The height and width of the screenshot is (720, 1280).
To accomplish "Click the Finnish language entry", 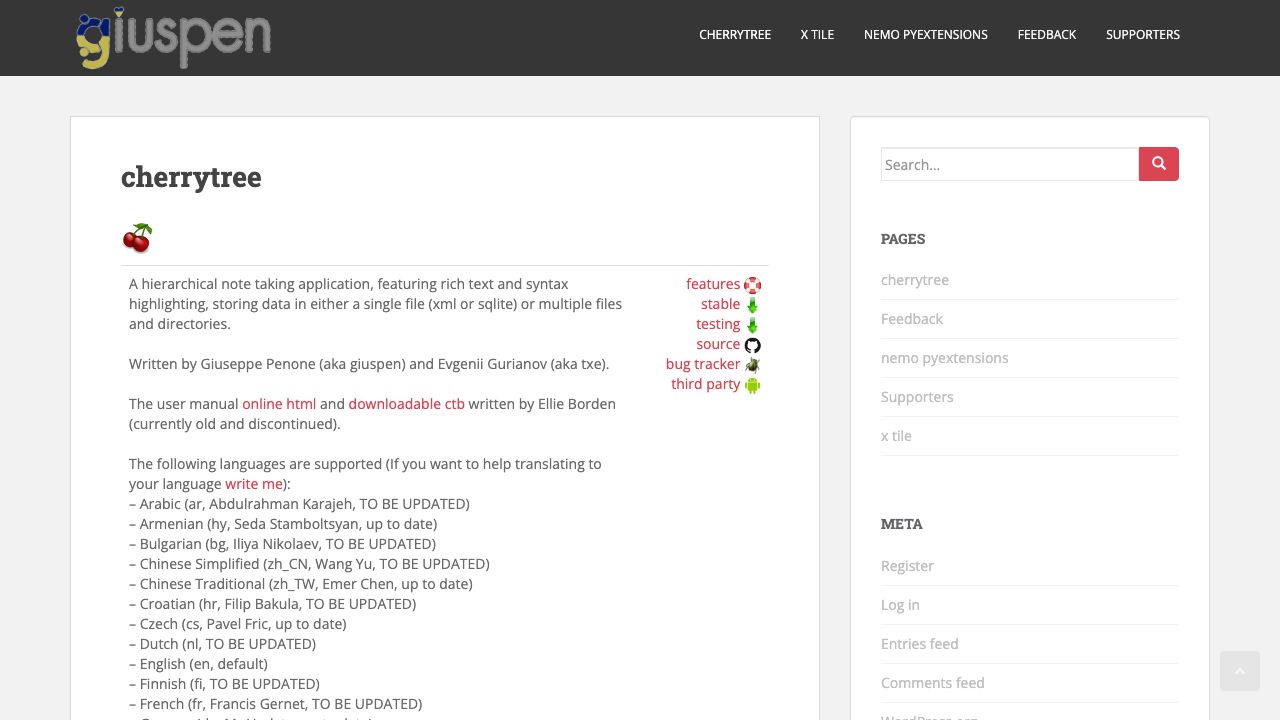I will pos(224,684).
